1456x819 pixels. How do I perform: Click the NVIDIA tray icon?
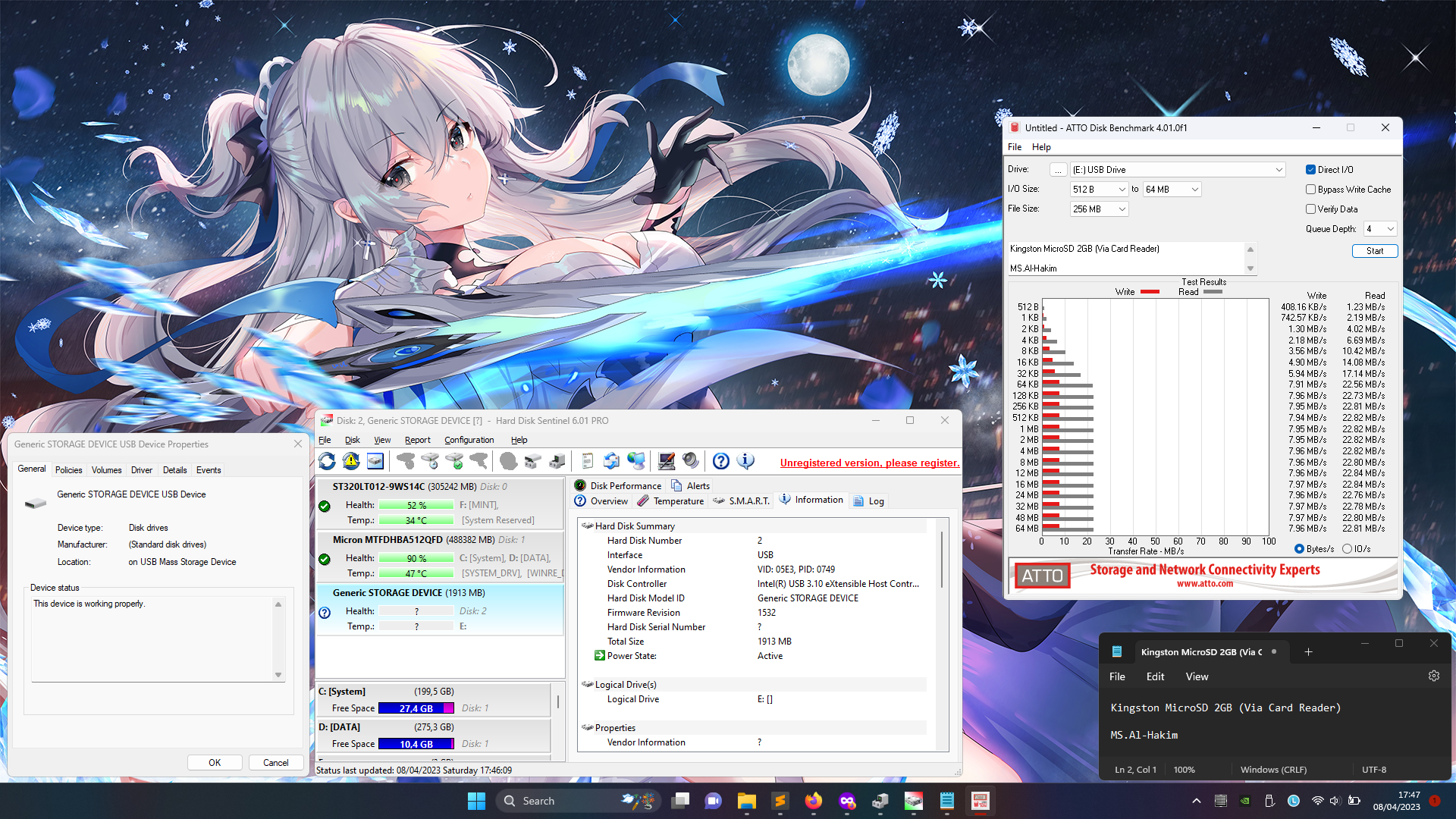[1244, 801]
